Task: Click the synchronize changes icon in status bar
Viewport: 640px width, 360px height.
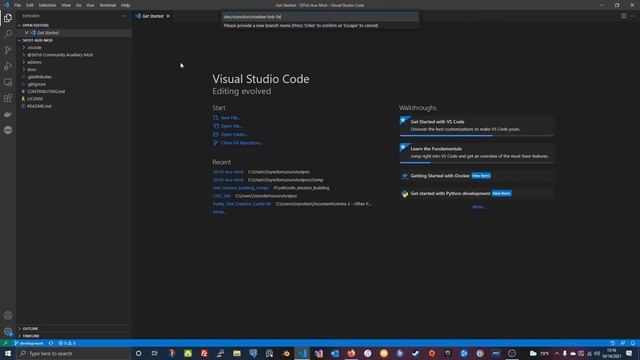Action: 51,343
